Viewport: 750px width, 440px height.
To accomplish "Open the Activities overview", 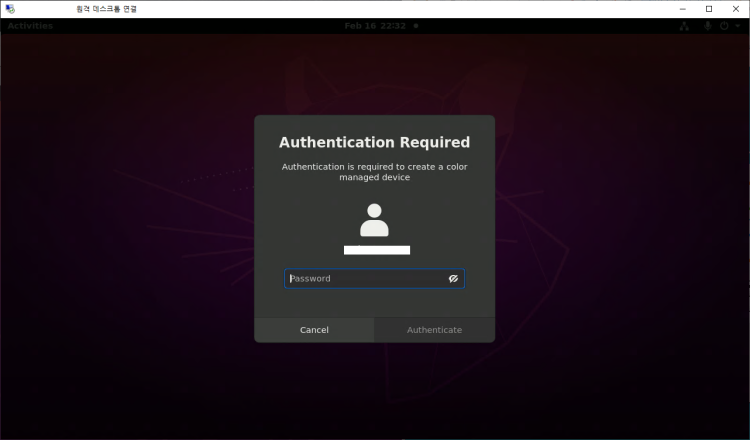I will [x=31, y=25].
